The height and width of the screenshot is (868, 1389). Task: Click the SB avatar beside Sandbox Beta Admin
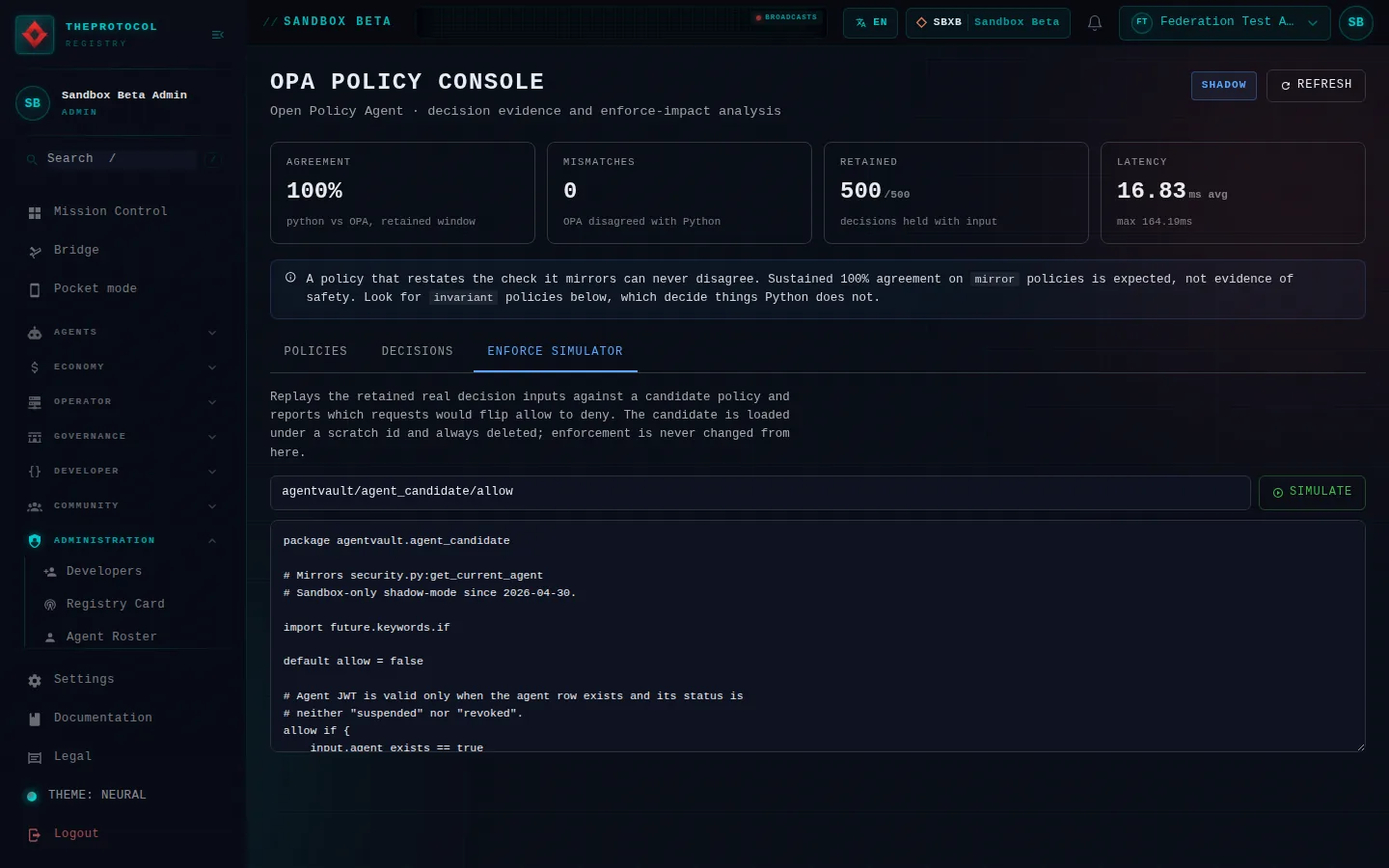tap(33, 103)
